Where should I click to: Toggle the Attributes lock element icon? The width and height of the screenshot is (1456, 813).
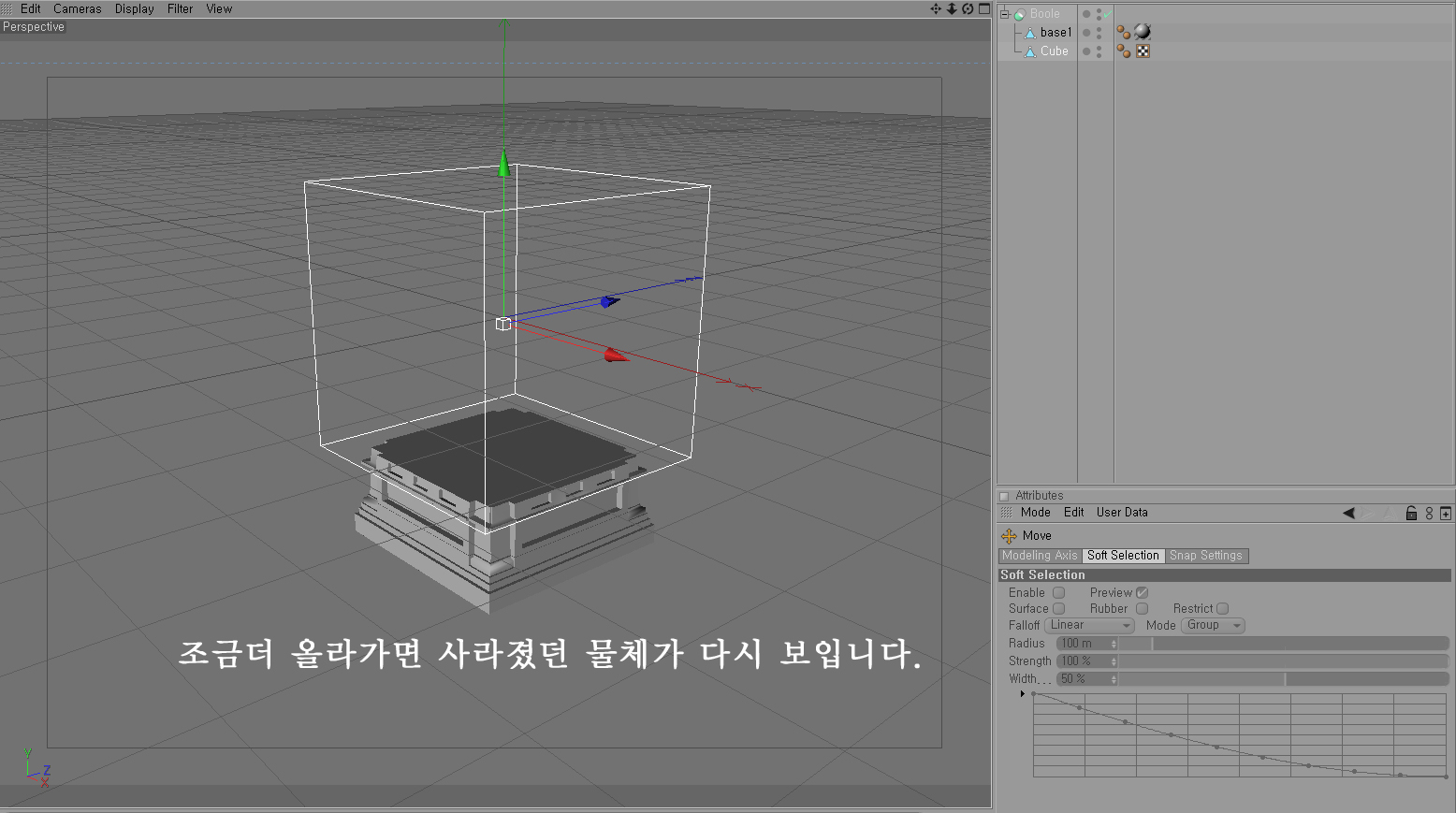pyautogui.click(x=1411, y=513)
